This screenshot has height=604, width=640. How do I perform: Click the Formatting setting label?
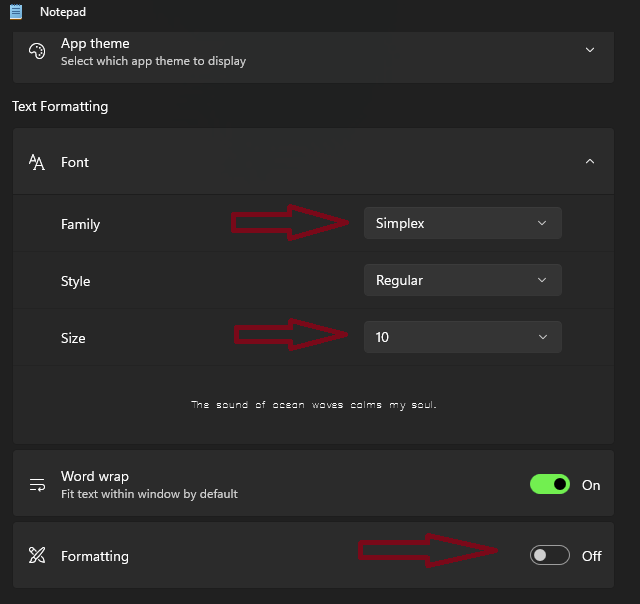coord(95,556)
